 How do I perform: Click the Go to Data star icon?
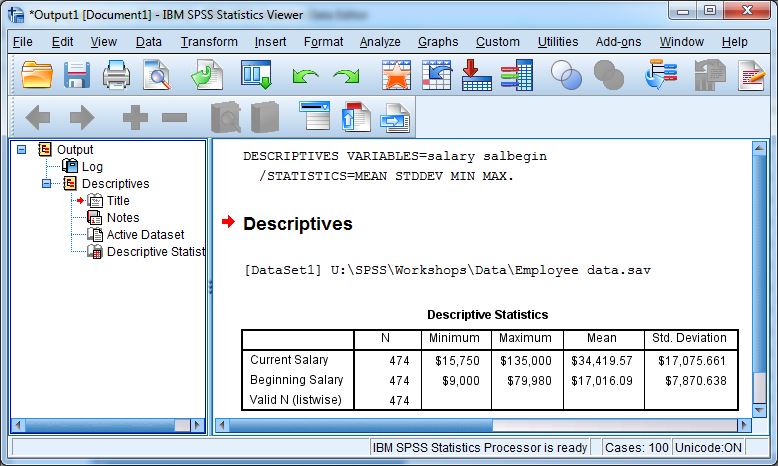396,75
